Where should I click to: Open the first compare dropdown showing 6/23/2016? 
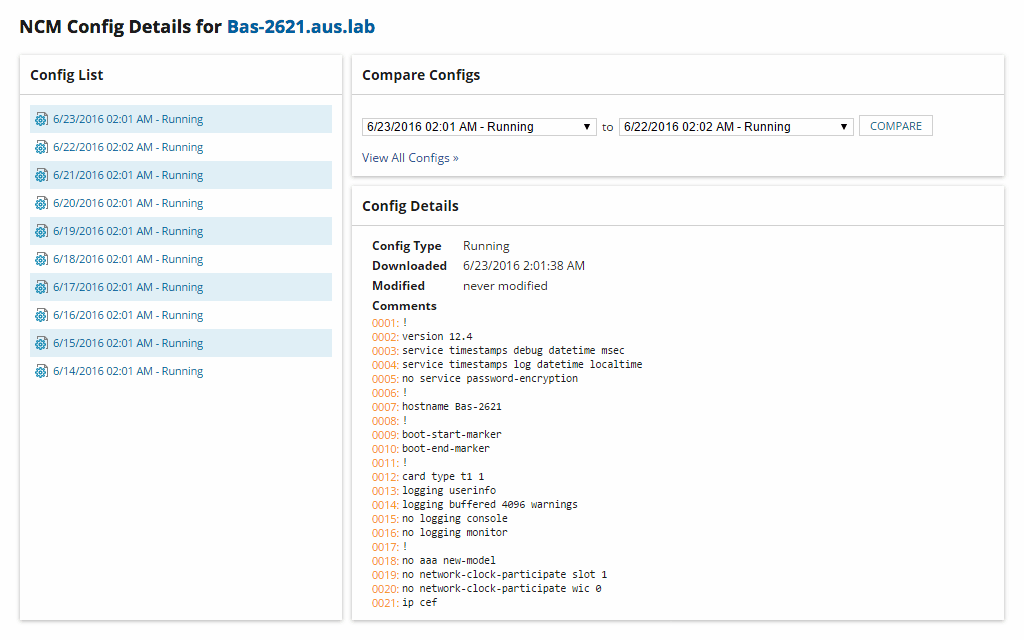(479, 127)
